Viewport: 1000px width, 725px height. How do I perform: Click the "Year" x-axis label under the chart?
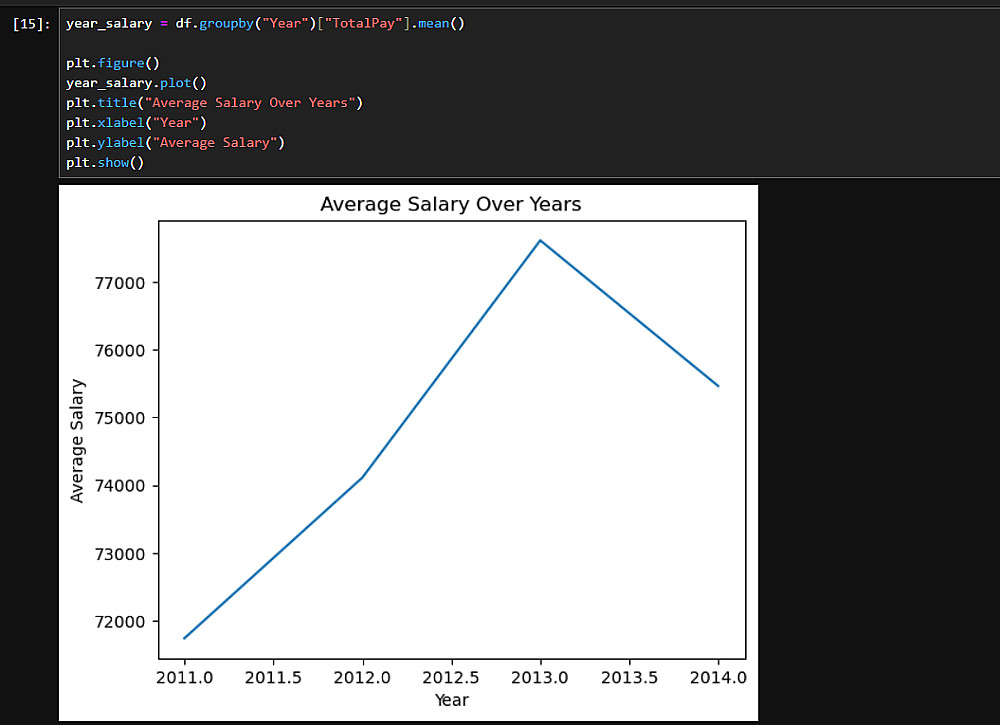[452, 700]
